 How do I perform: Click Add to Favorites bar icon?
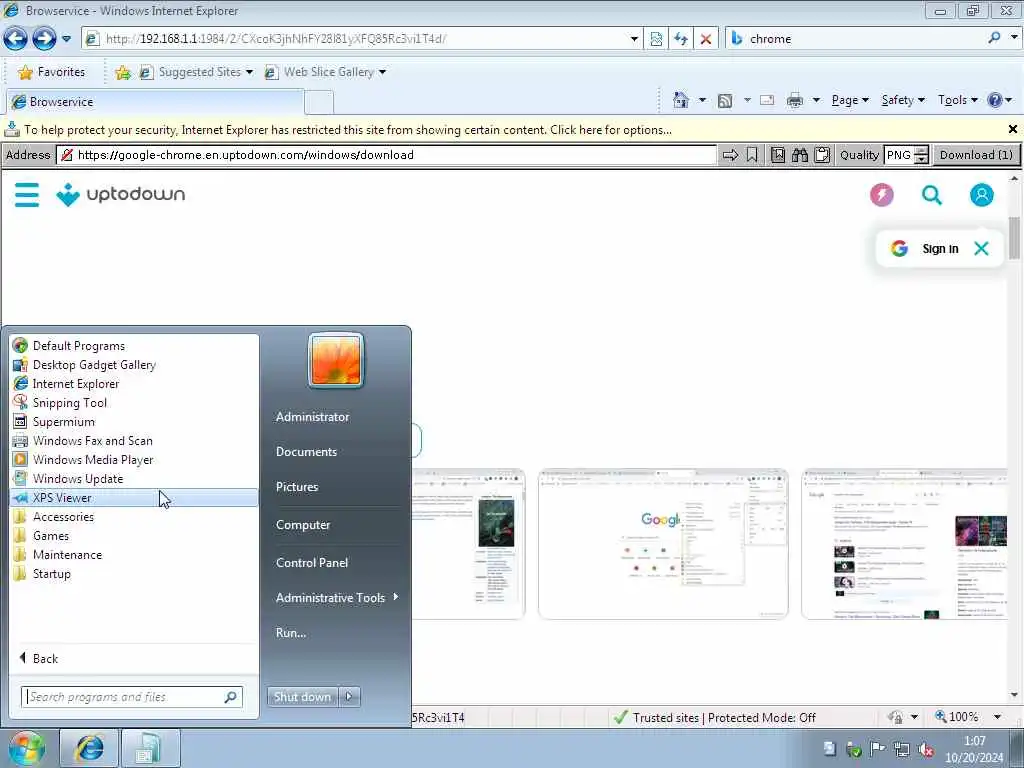pos(123,72)
